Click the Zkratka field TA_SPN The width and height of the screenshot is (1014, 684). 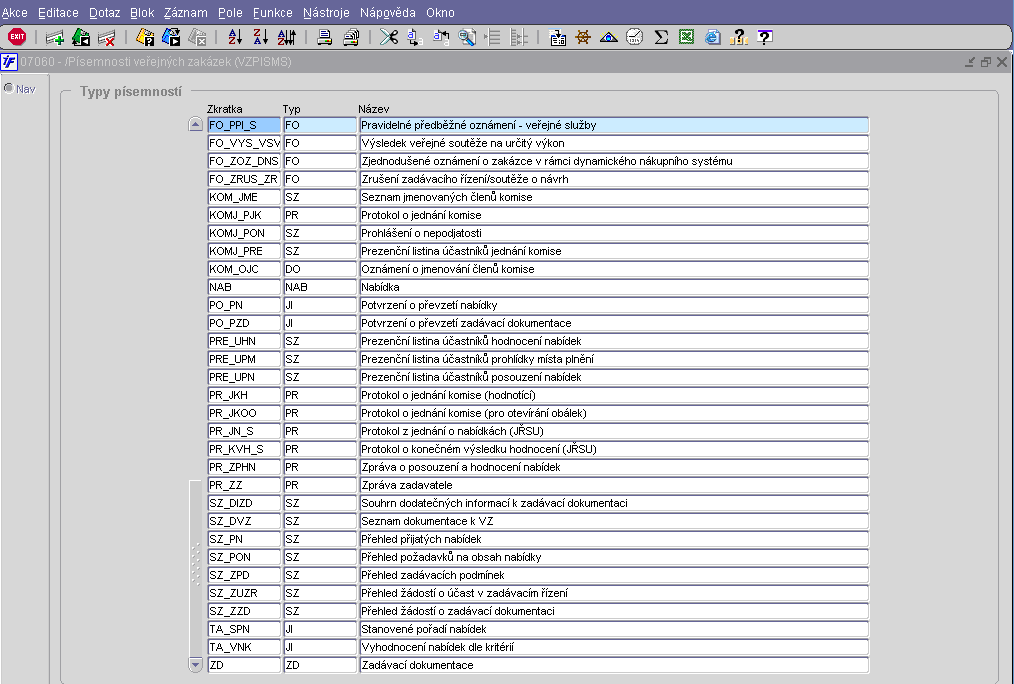point(244,629)
